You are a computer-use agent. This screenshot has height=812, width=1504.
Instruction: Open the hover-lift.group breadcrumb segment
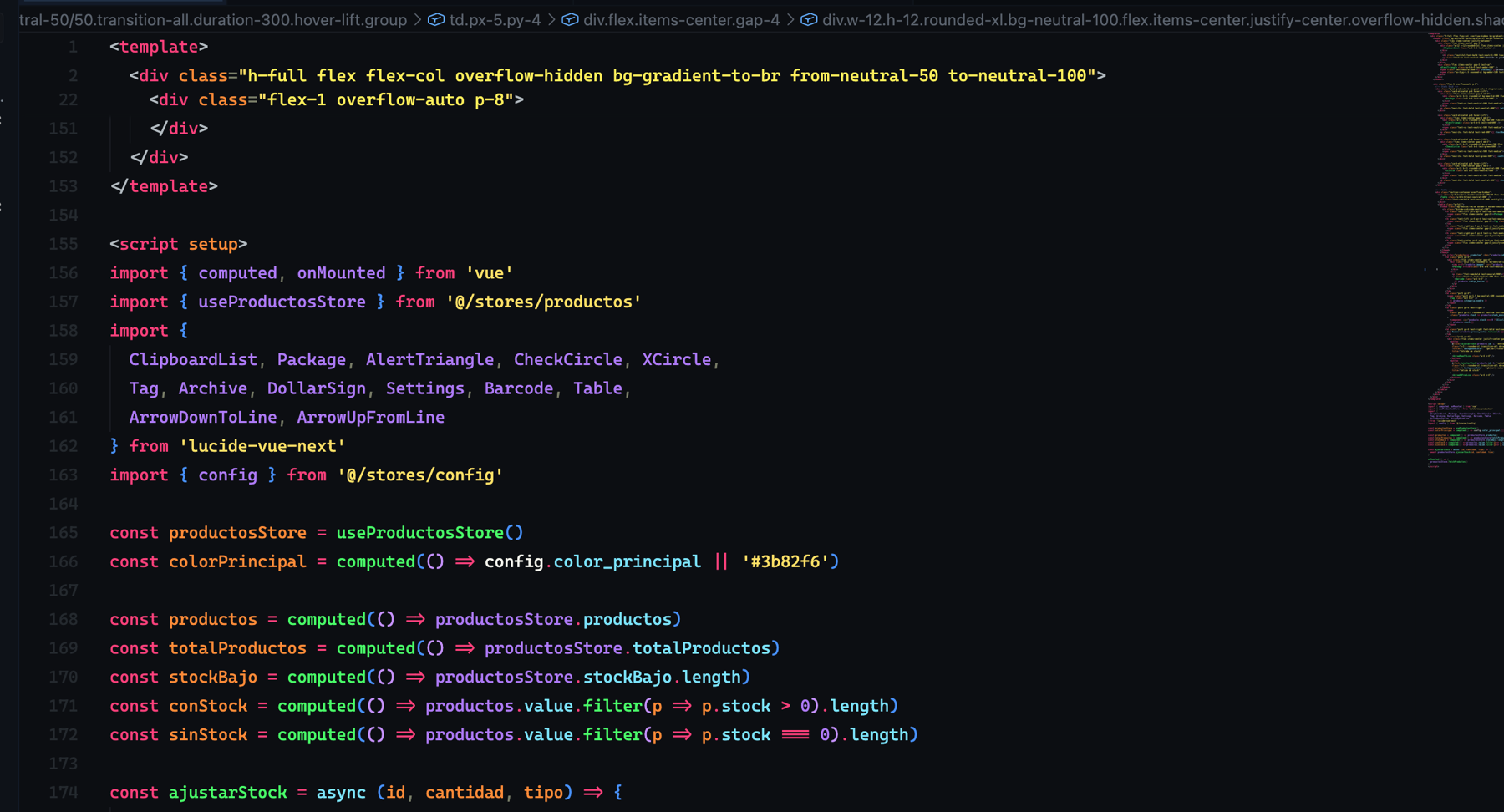tap(213, 19)
